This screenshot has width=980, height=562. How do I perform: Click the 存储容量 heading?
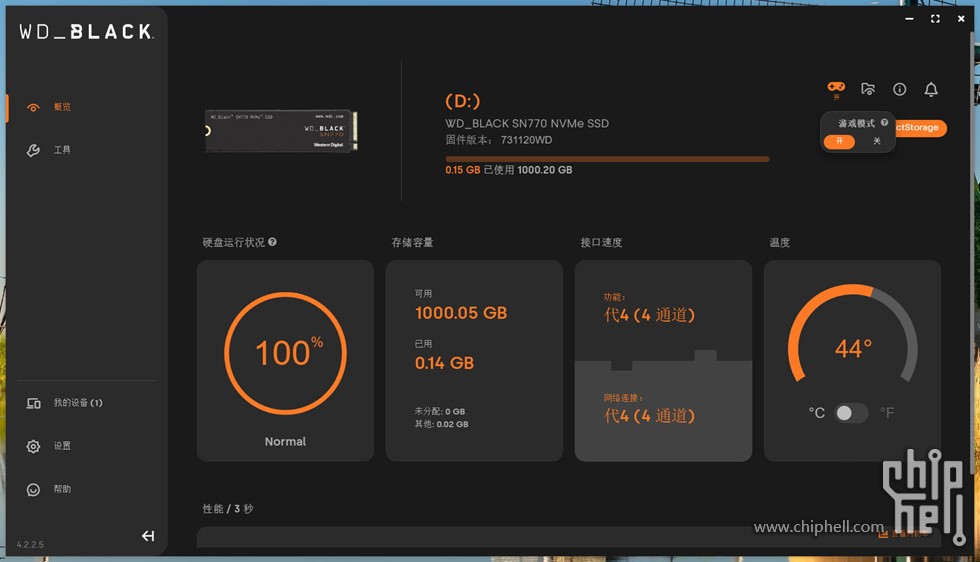pyautogui.click(x=412, y=243)
